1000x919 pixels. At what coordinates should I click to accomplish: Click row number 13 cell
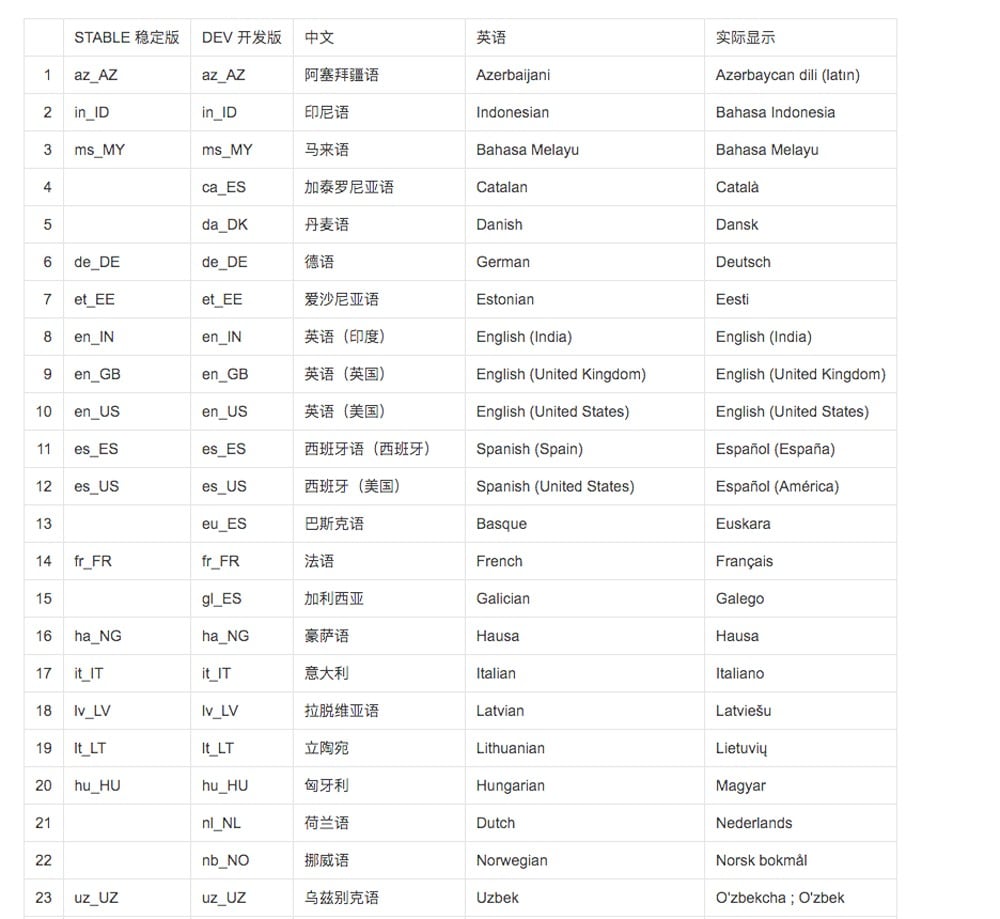[44, 524]
